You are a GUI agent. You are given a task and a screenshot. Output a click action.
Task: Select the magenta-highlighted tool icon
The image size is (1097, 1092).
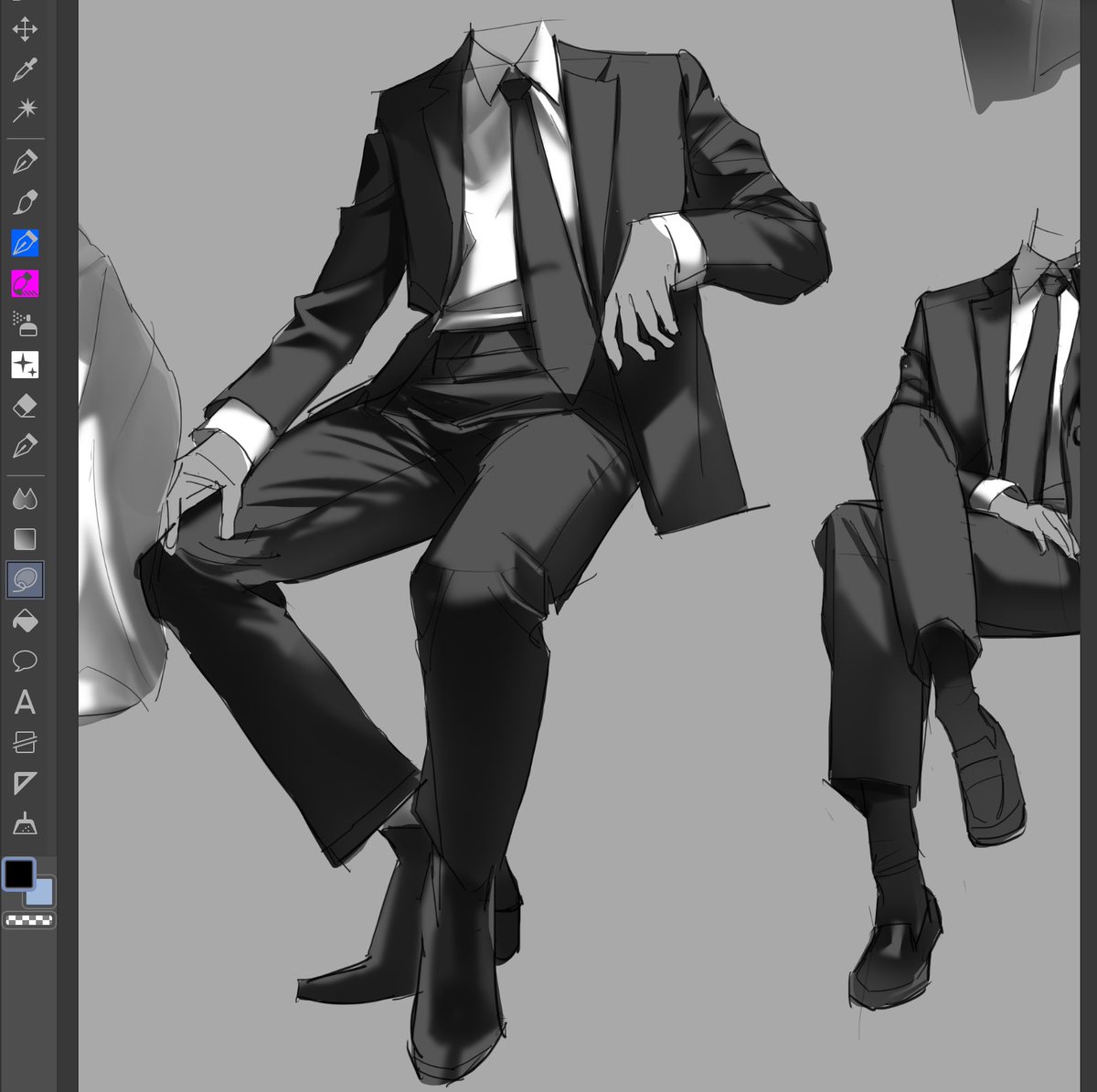tap(25, 284)
